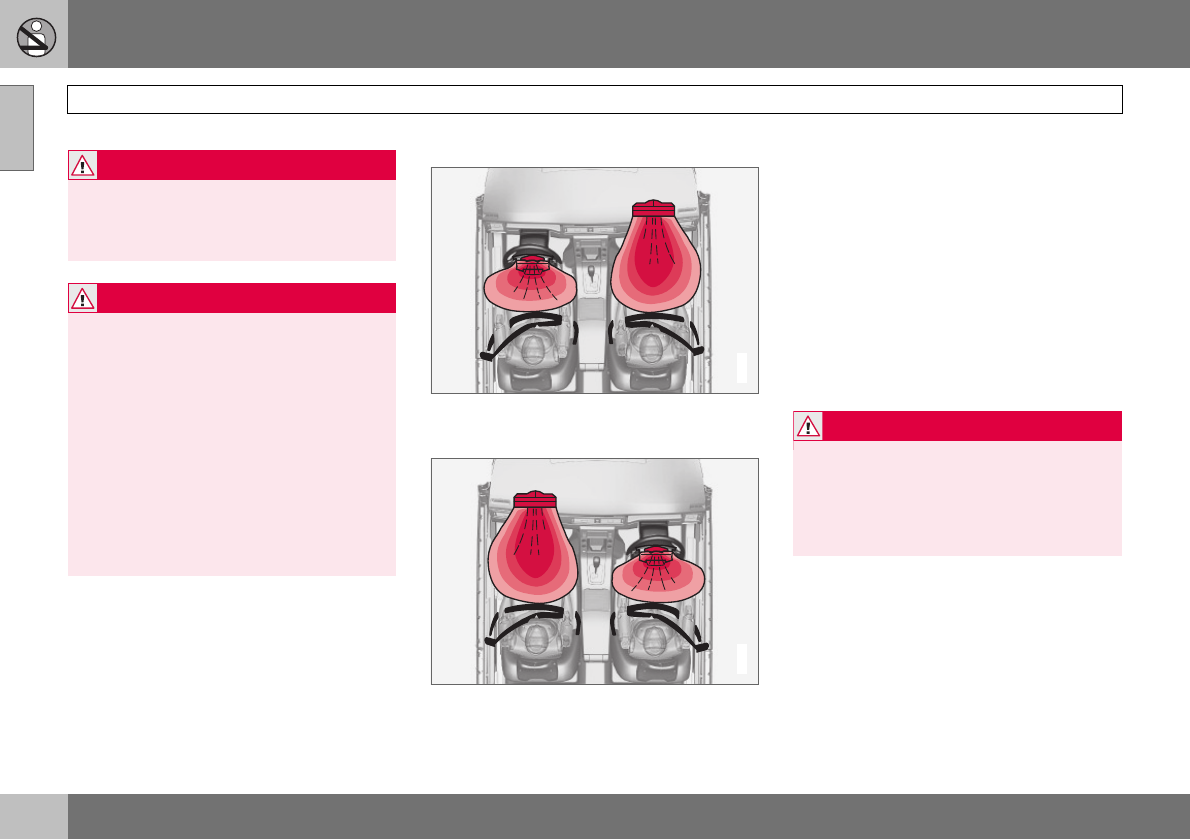Select the large passenger airbag in the upper diagram
The width and height of the screenshot is (1190, 840).
(655, 255)
